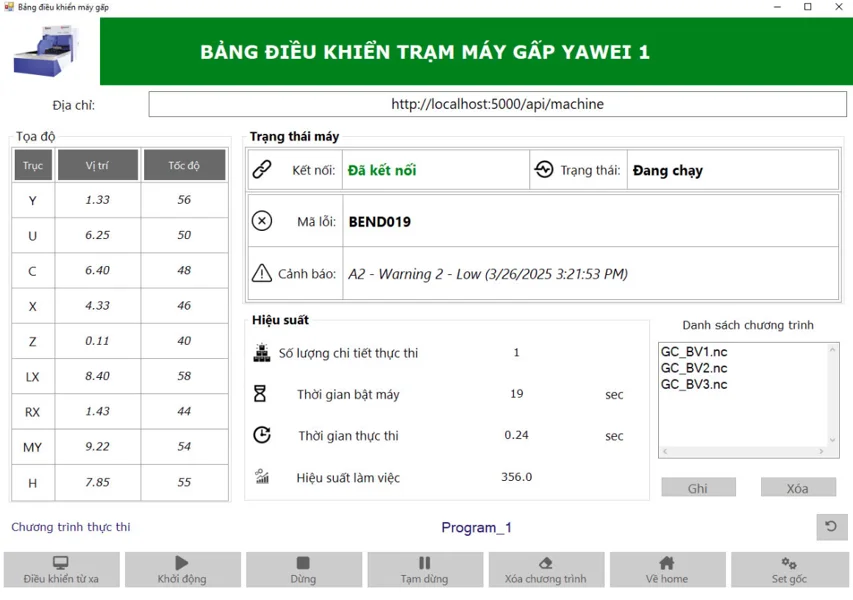The height and width of the screenshot is (600, 853).
Task: Click the status pulse icon
Action: pos(543,169)
